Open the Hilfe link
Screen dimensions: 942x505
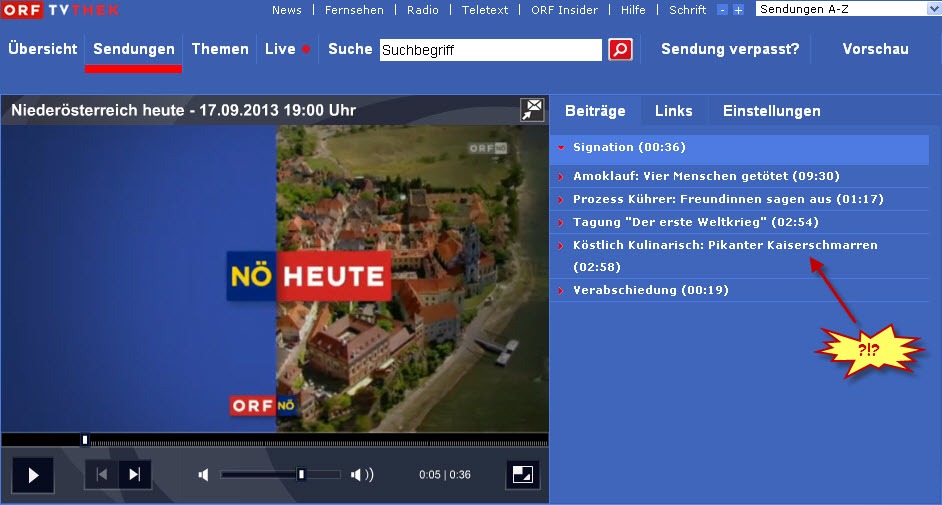point(633,10)
